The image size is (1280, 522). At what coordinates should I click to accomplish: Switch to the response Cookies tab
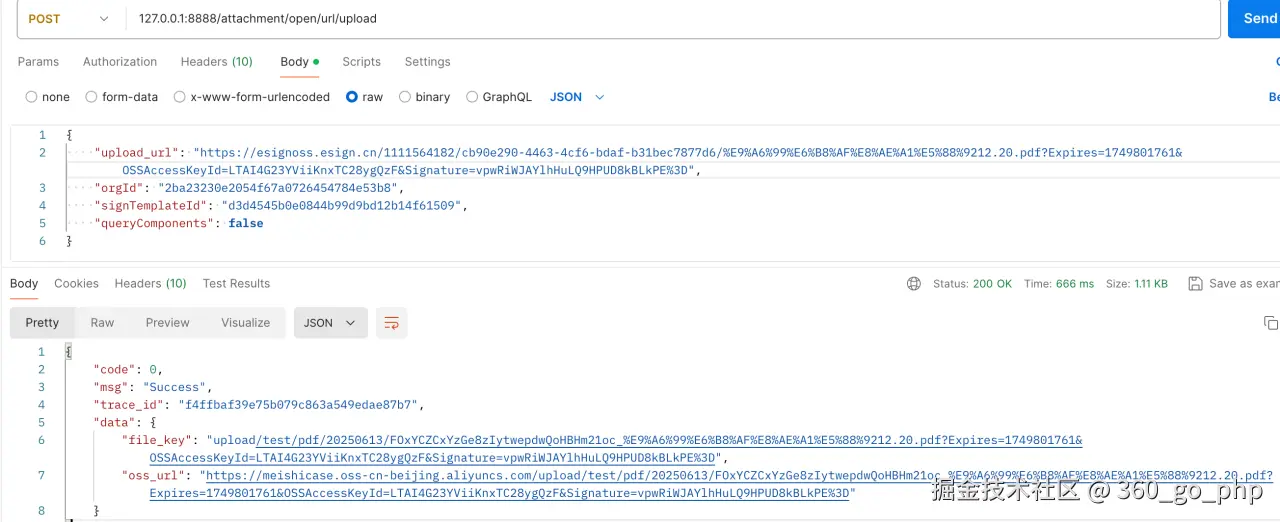[76, 284]
